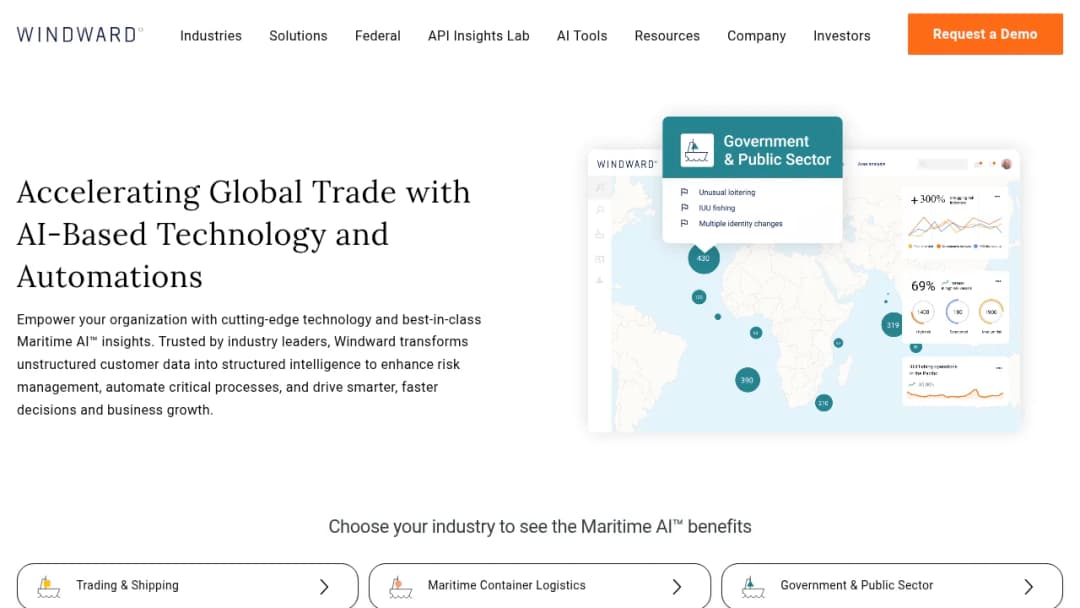Open the Solutions menu
The image size is (1080, 608).
(x=298, y=36)
